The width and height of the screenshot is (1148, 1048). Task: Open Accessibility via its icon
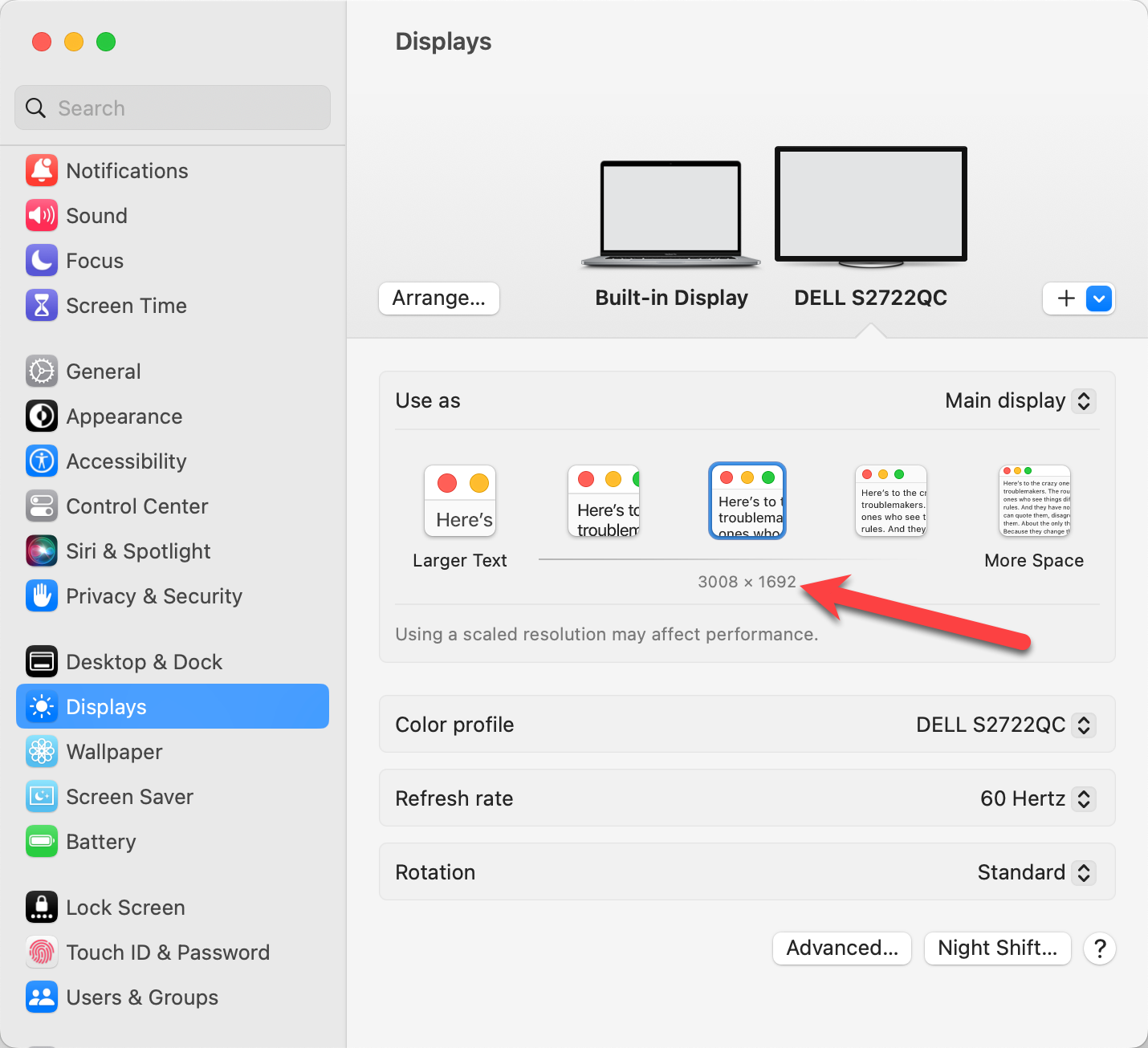coord(42,461)
